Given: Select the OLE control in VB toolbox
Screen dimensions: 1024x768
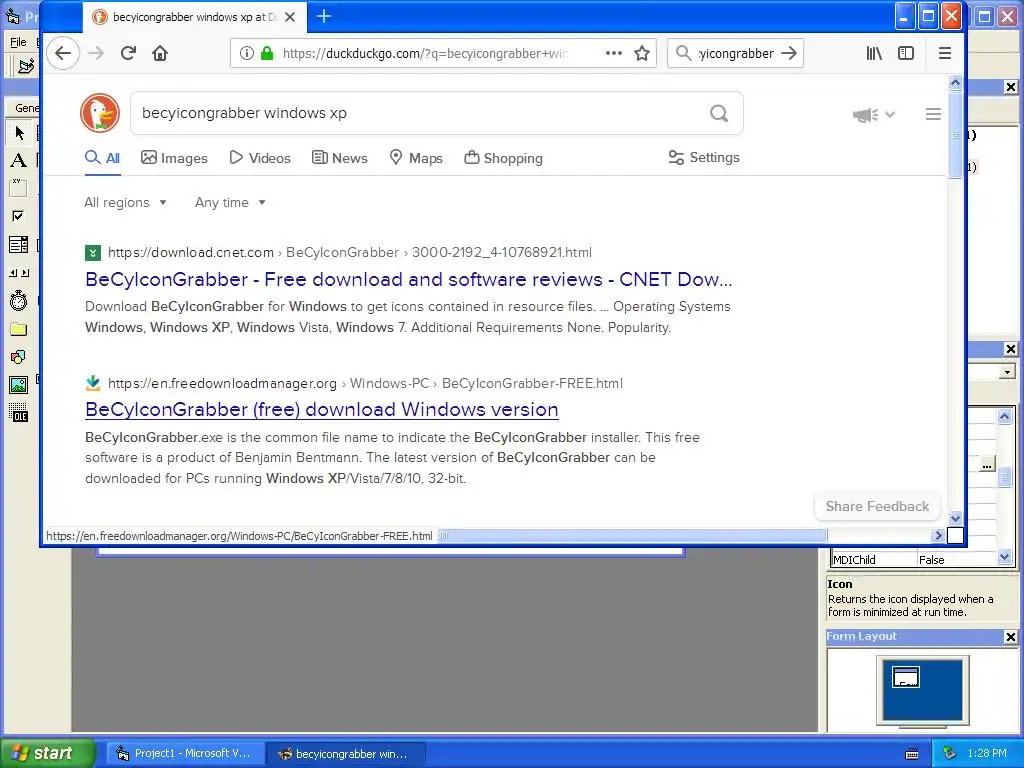Looking at the screenshot, I should click(x=18, y=413).
